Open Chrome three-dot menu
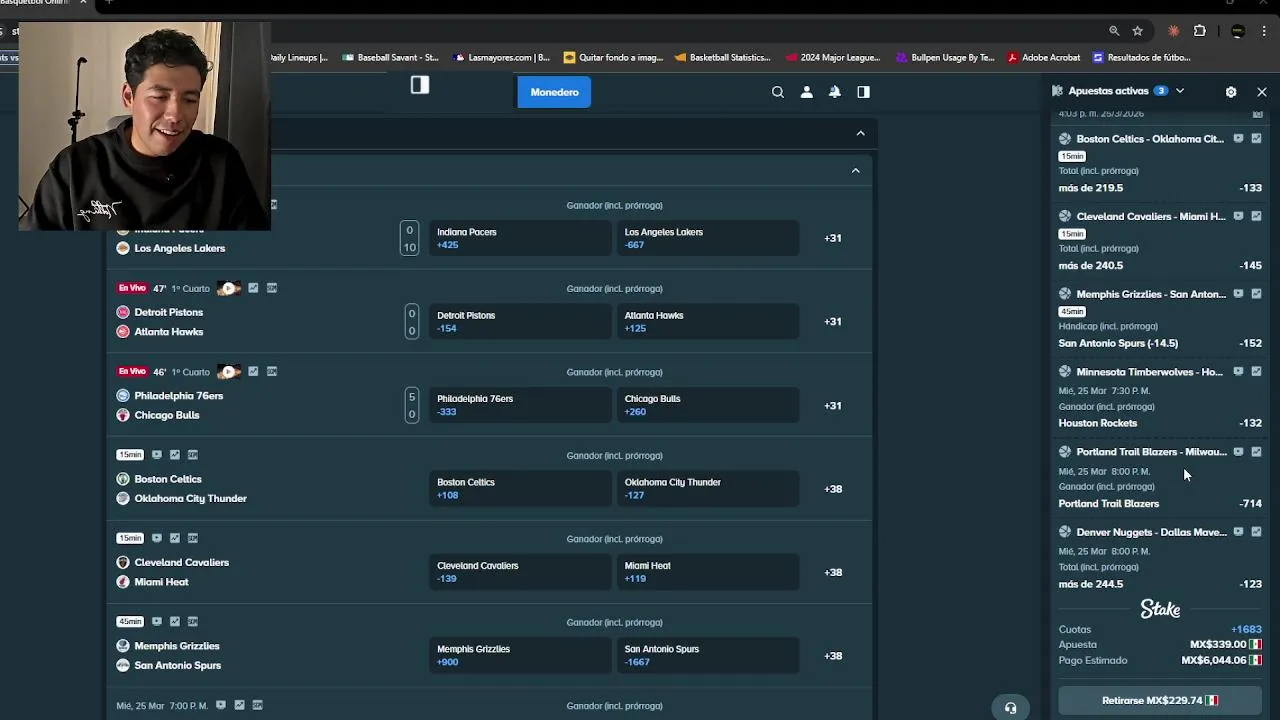This screenshot has width=1280, height=720. pyautogui.click(x=1264, y=31)
